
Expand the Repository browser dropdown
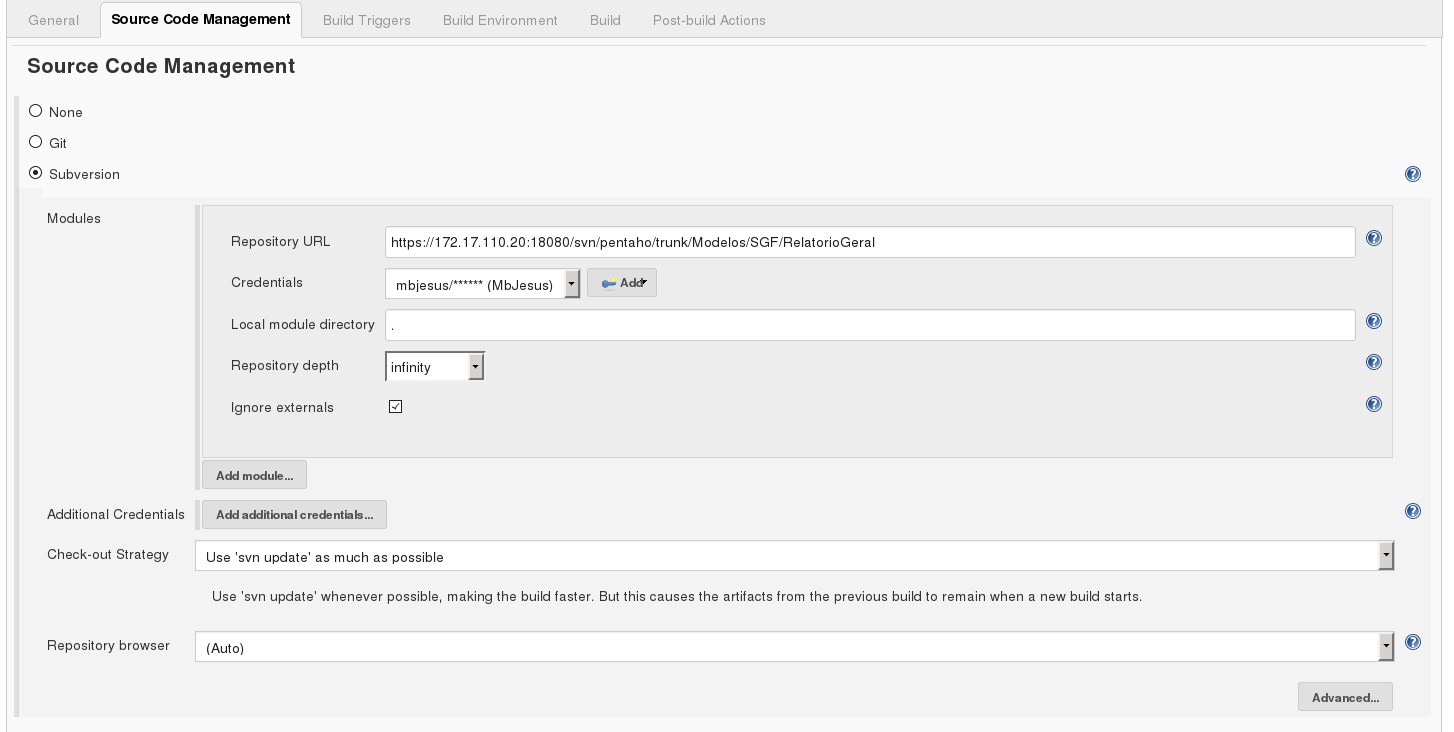pyautogui.click(x=793, y=647)
